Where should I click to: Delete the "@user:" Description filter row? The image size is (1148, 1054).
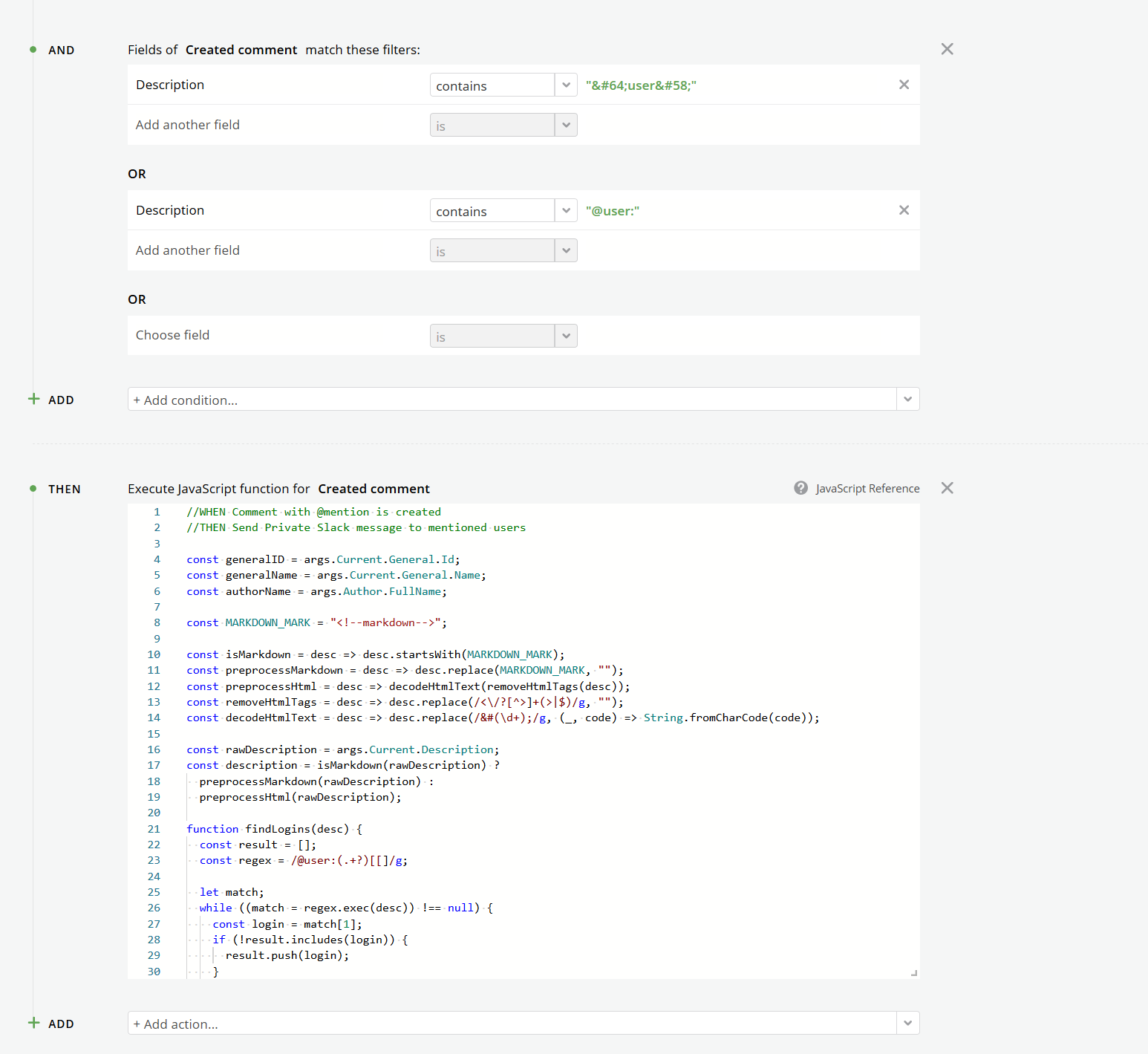pos(904,210)
